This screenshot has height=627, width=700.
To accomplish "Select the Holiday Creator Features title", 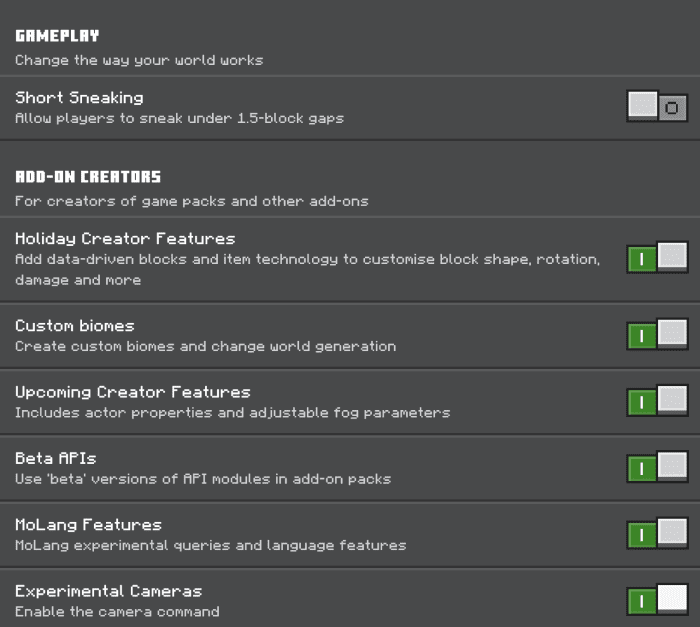I will (x=125, y=239).
